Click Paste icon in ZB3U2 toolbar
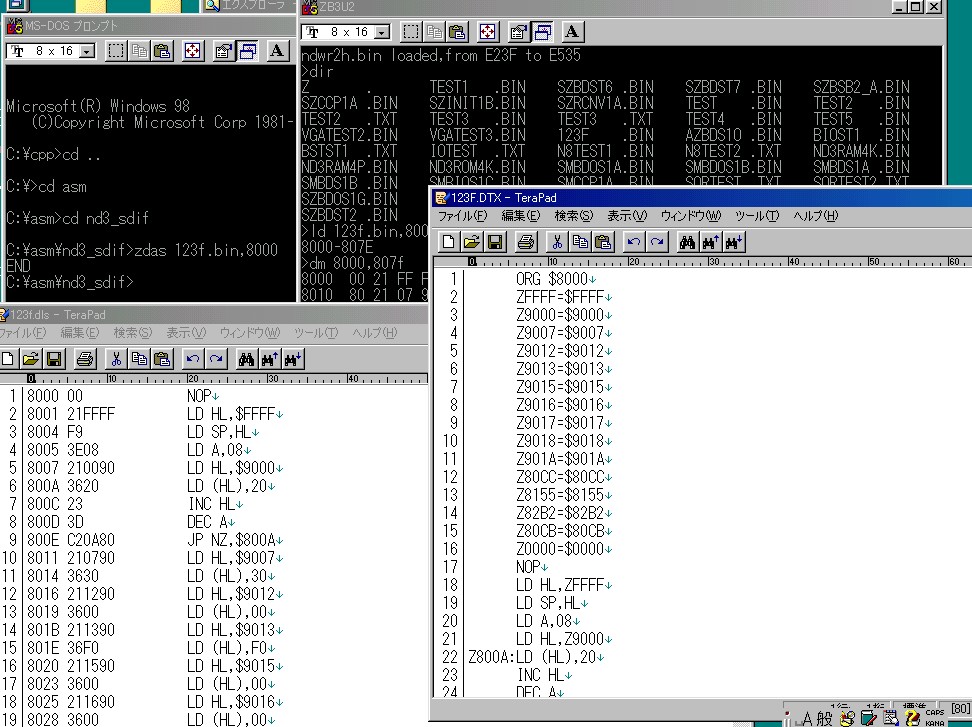Image resolution: width=972 pixels, height=727 pixels. tap(457, 32)
